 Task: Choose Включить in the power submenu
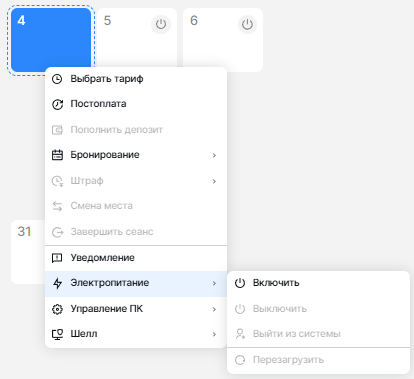click(318, 283)
